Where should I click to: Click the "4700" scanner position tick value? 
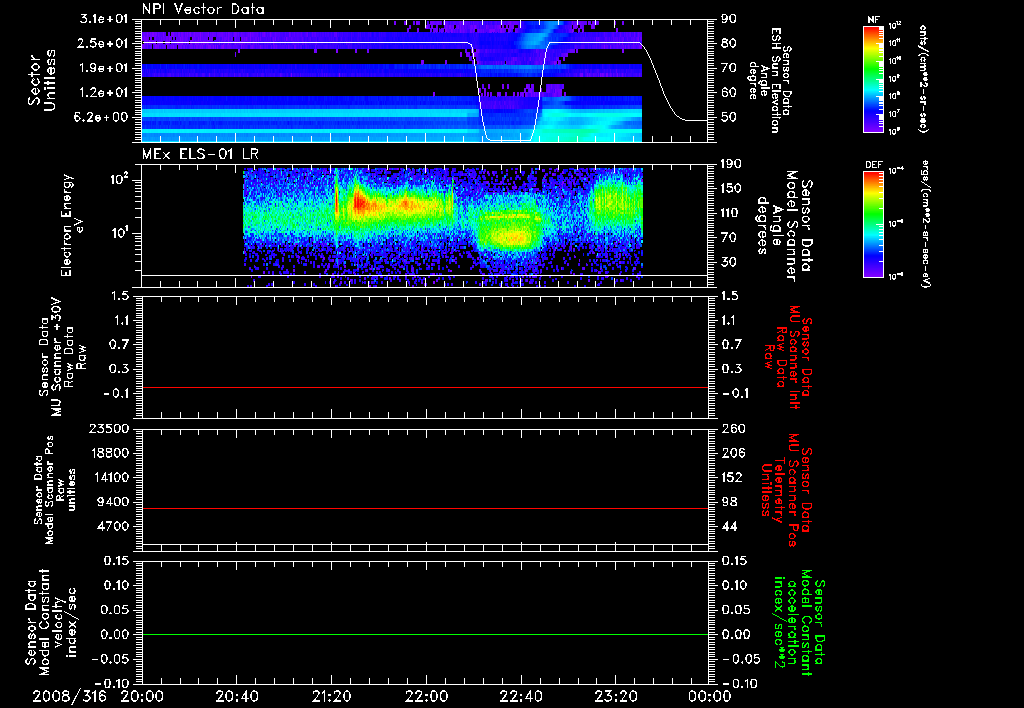pos(113,526)
